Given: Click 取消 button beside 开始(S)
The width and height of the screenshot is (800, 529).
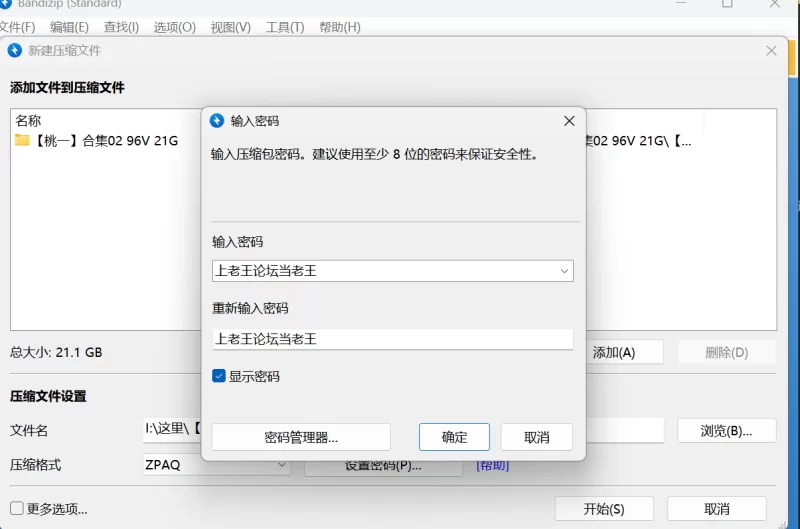Looking at the screenshot, I should pyautogui.click(x=717, y=509).
